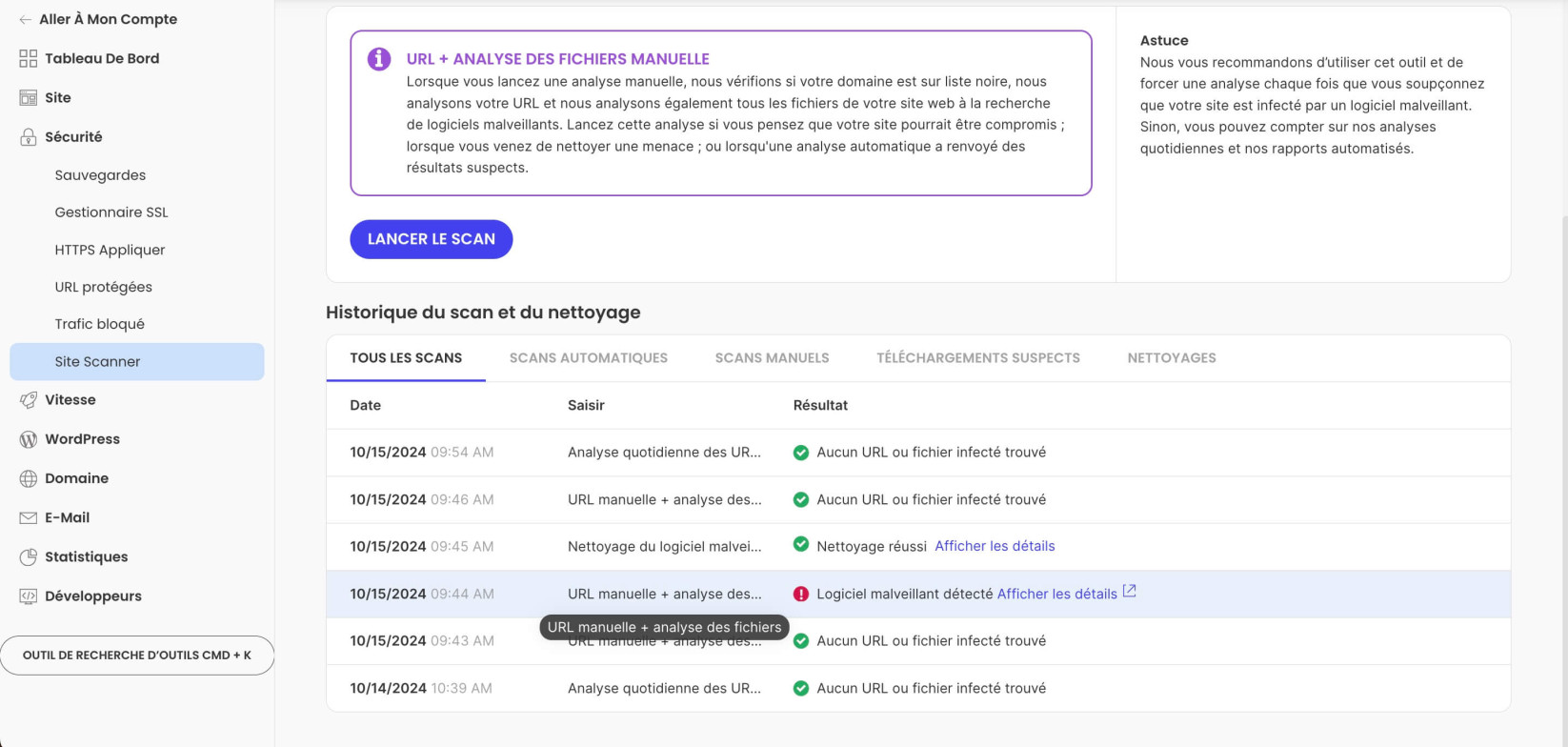Expand the WordPress sidebar section
This screenshot has height=747, width=1568.
pos(82,439)
